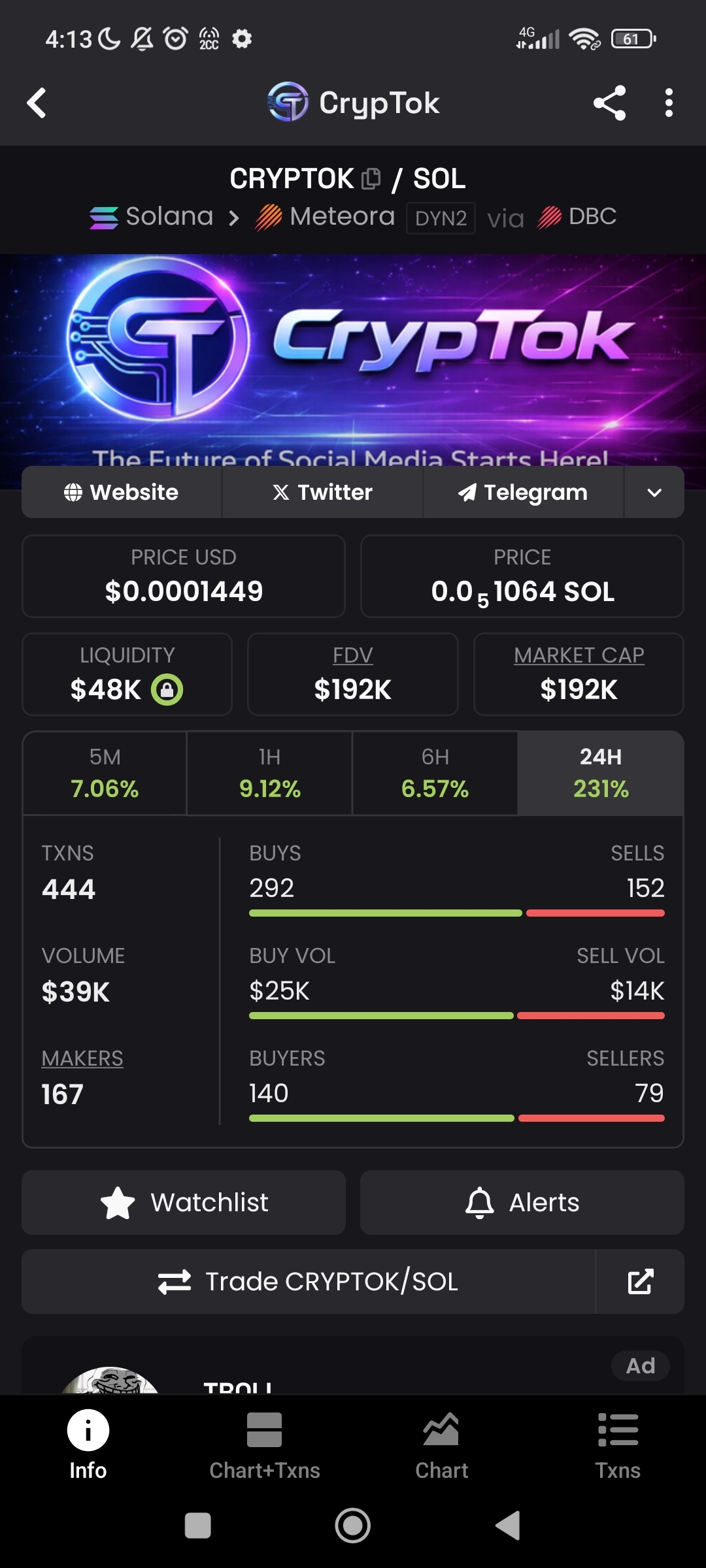The image size is (706, 1568).
Task: Switch to the Chart+Txns tab
Action: (x=264, y=1445)
